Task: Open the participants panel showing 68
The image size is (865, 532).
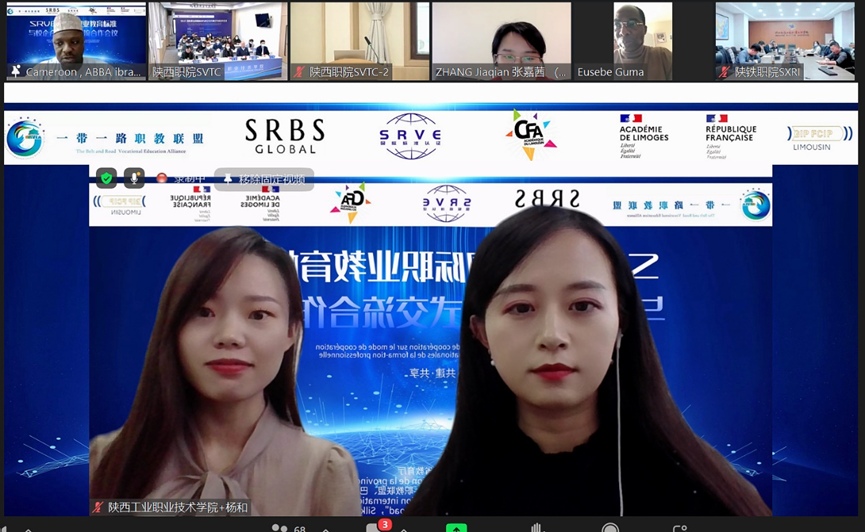Action: (280, 527)
